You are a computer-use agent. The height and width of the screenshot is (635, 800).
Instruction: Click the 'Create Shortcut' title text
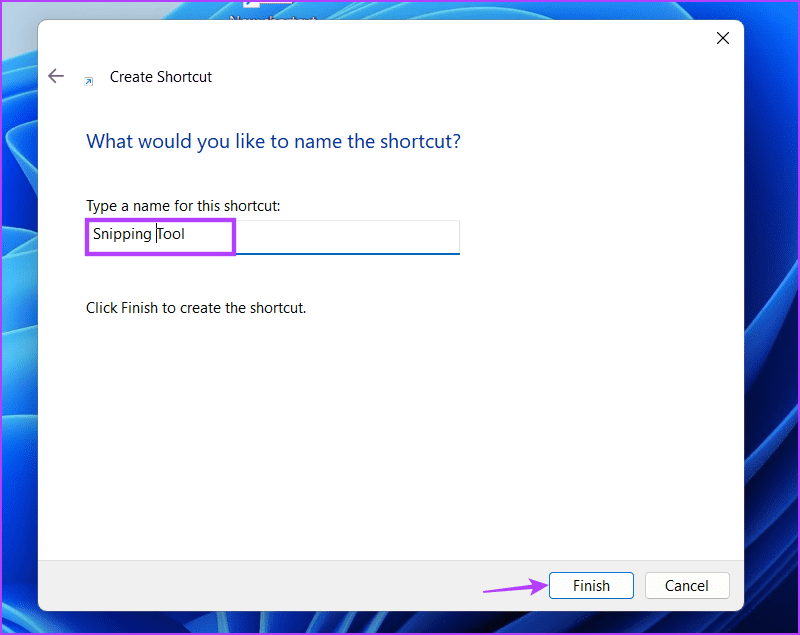click(161, 77)
